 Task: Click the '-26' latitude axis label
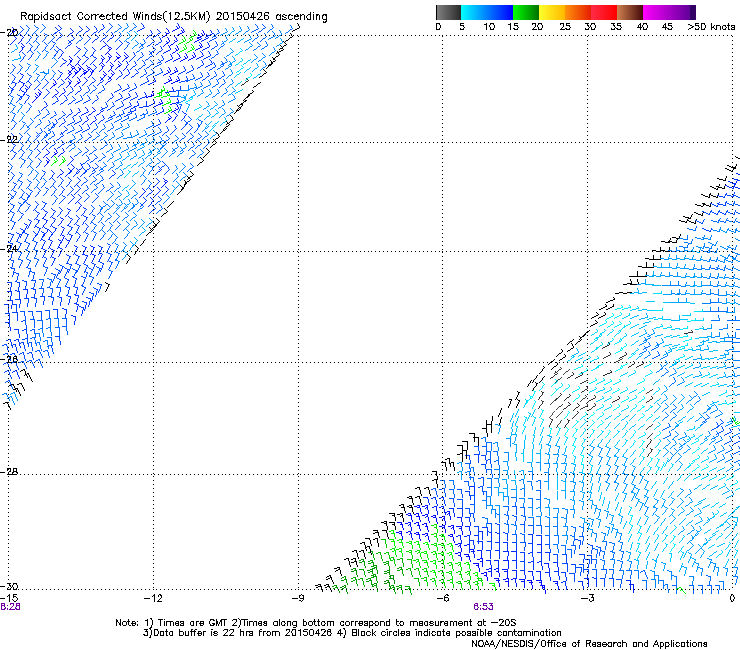click(x=9, y=360)
